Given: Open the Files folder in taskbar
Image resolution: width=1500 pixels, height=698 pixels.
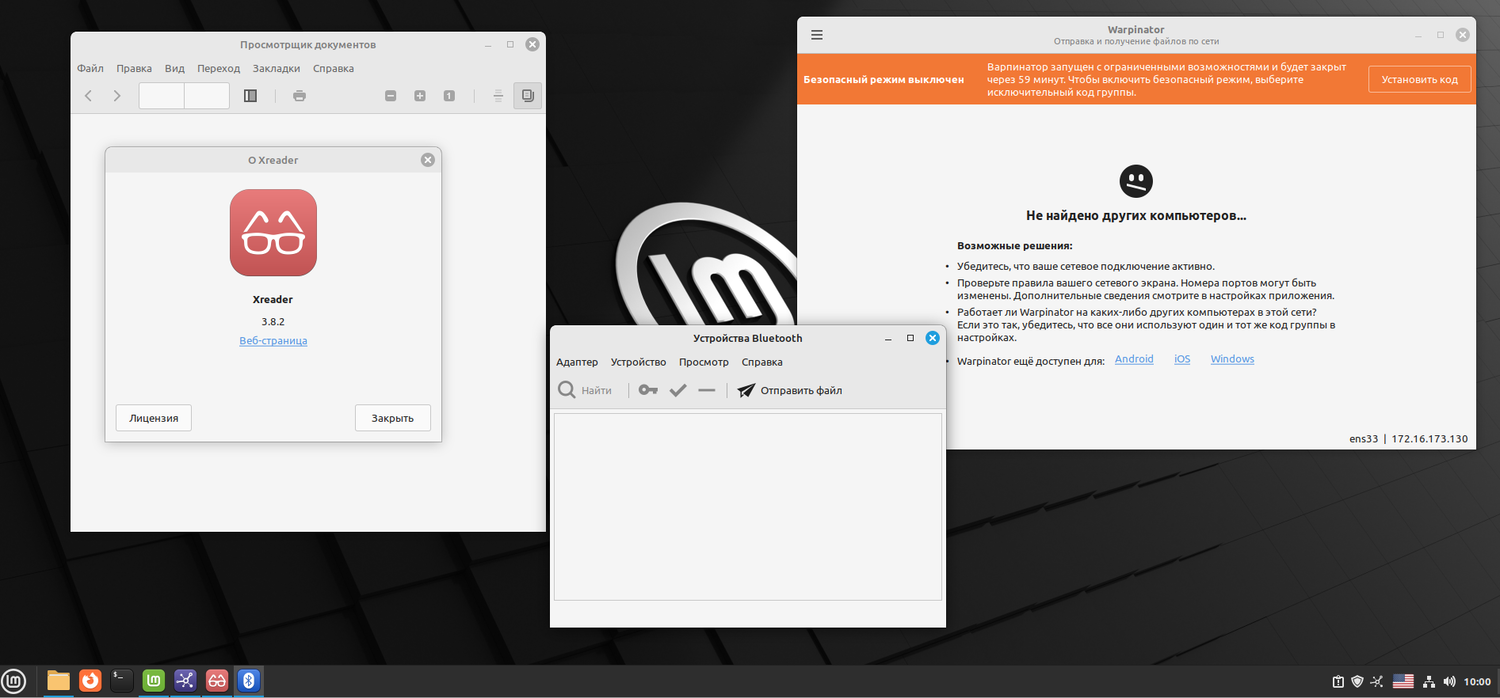Looking at the screenshot, I should pyautogui.click(x=59, y=681).
